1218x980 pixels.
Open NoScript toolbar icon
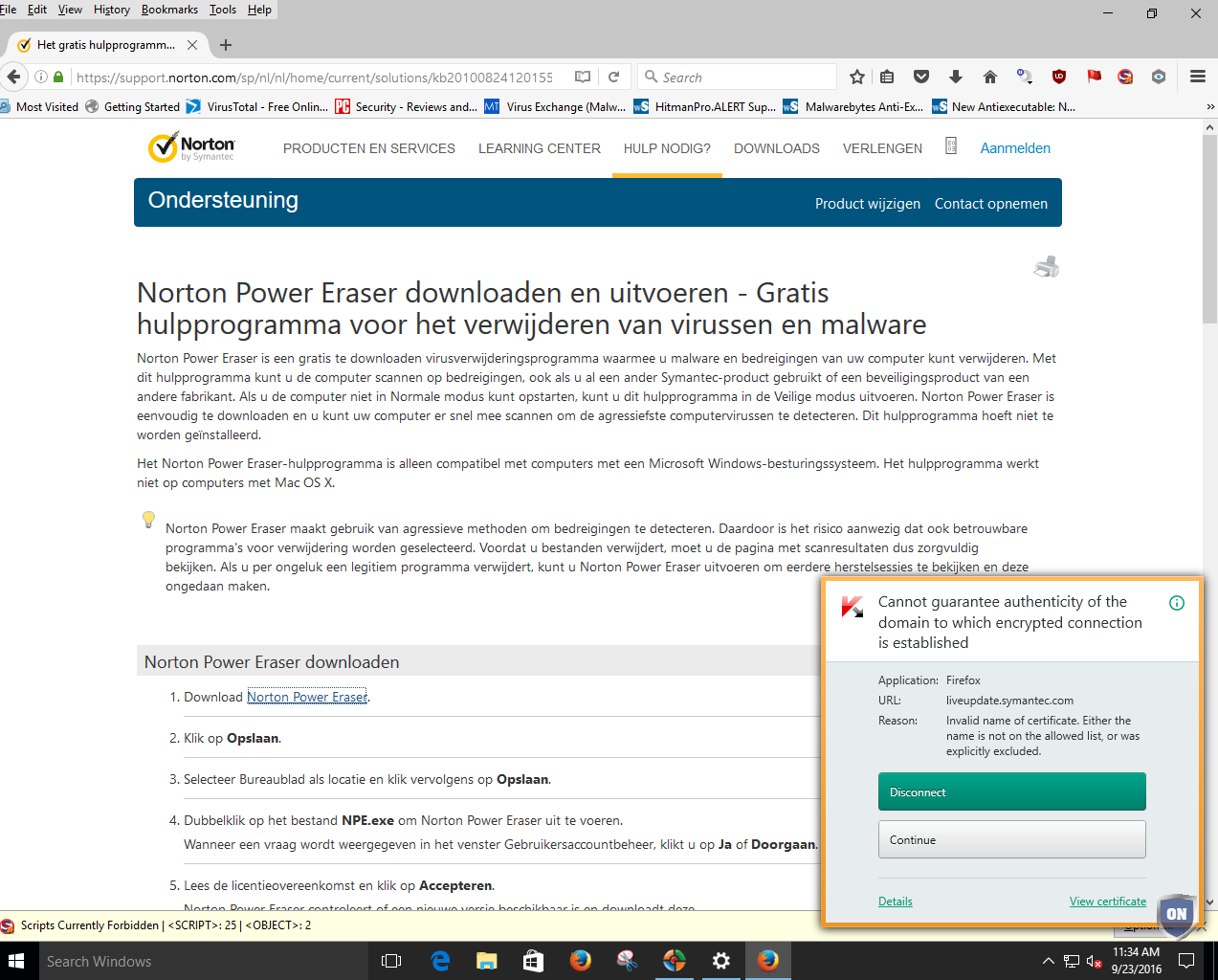coord(1125,77)
